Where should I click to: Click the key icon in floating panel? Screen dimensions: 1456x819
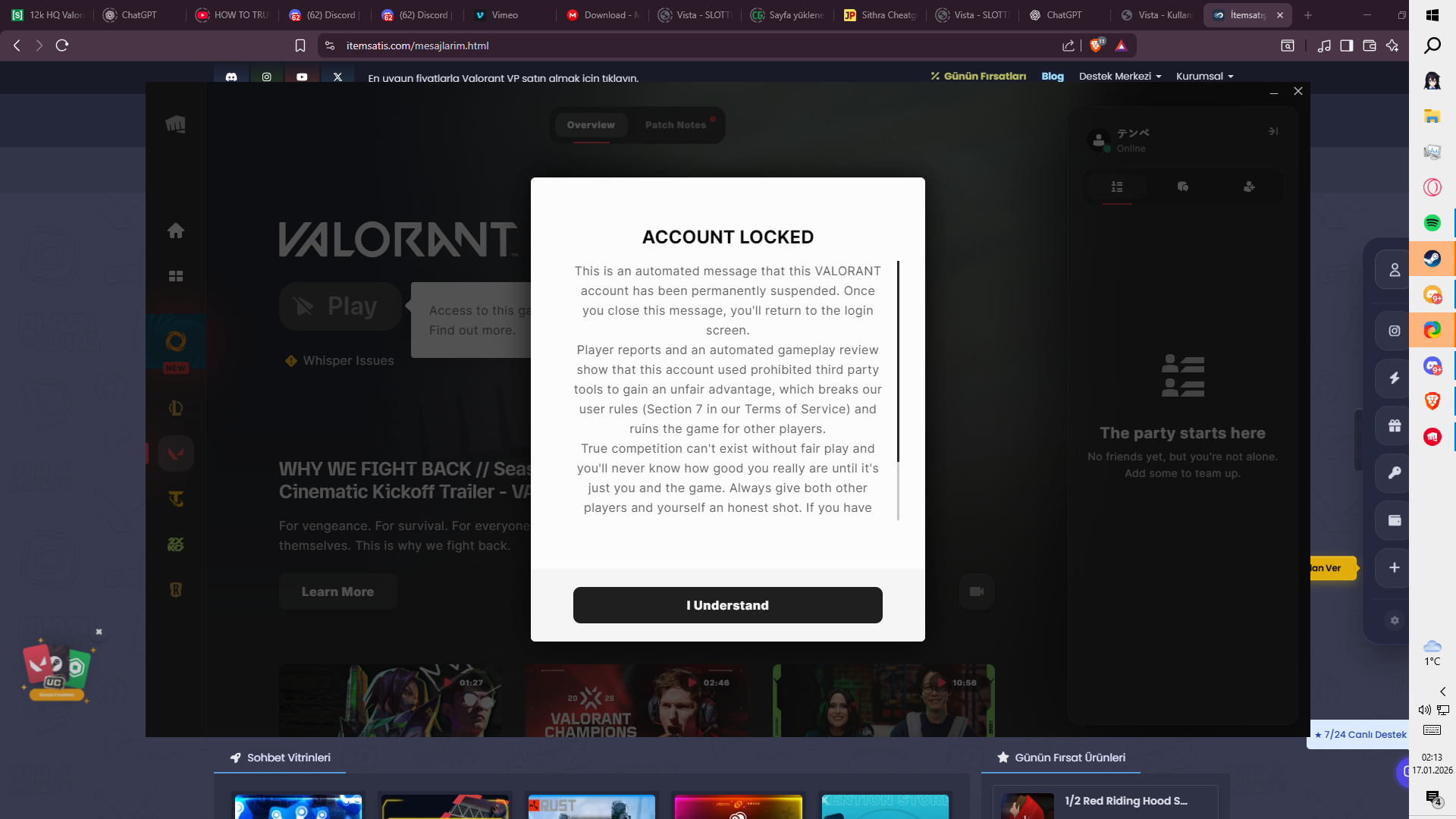1394,472
